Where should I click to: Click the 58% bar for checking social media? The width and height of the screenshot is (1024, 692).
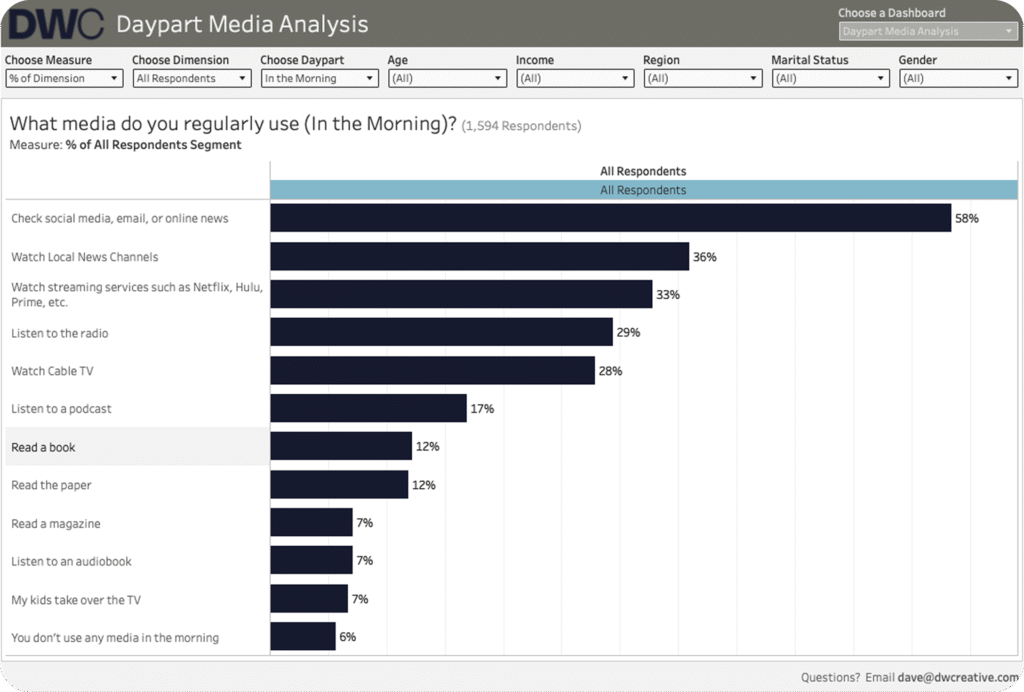(x=611, y=217)
